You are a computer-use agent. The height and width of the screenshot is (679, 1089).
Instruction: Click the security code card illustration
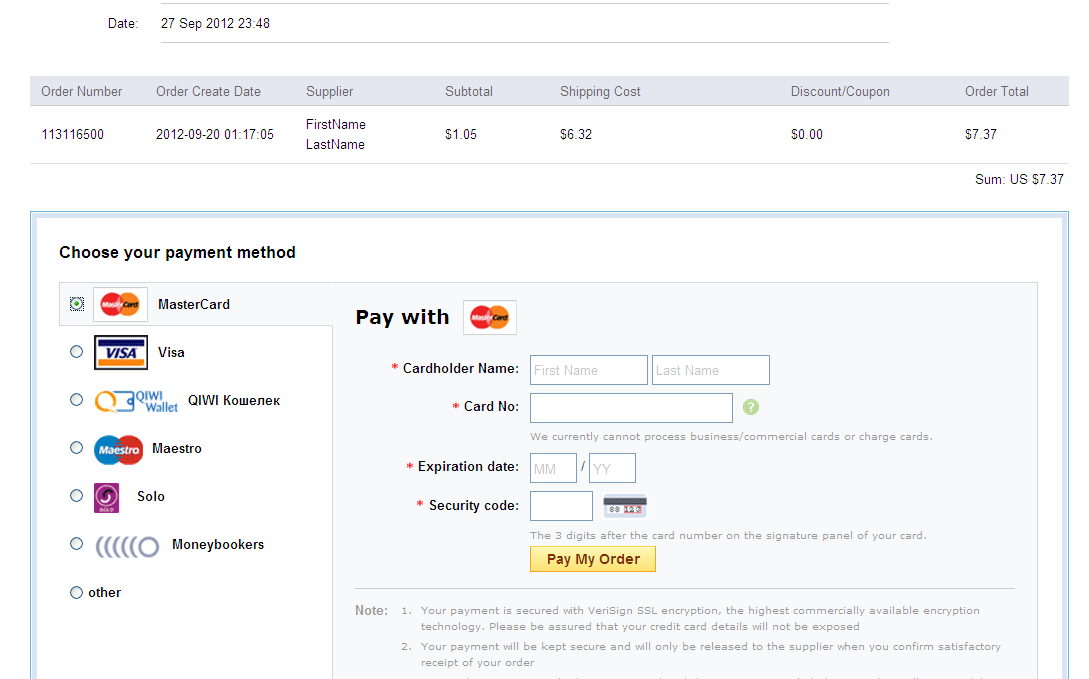tap(625, 506)
